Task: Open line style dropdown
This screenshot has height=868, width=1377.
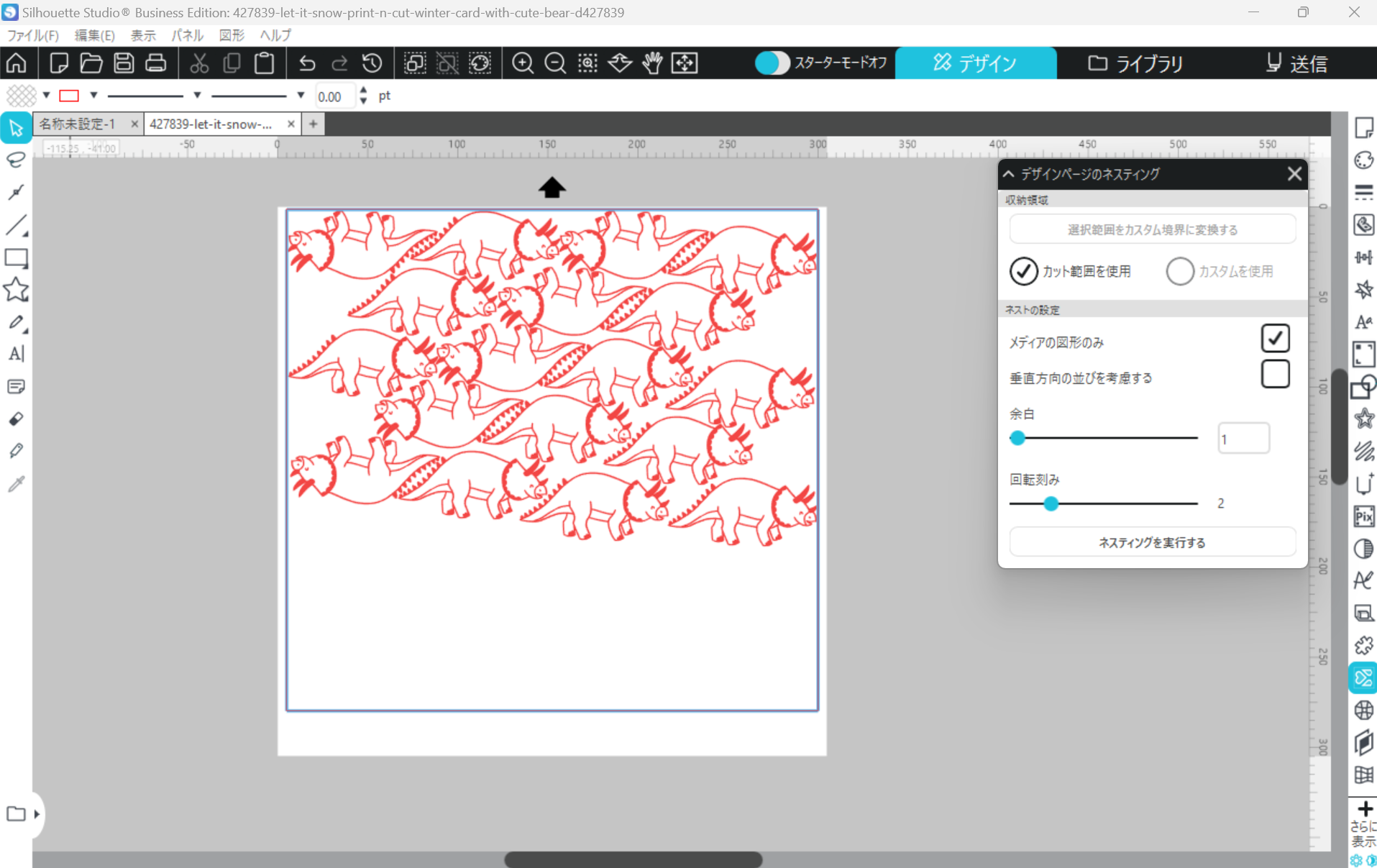Action: pos(197,95)
